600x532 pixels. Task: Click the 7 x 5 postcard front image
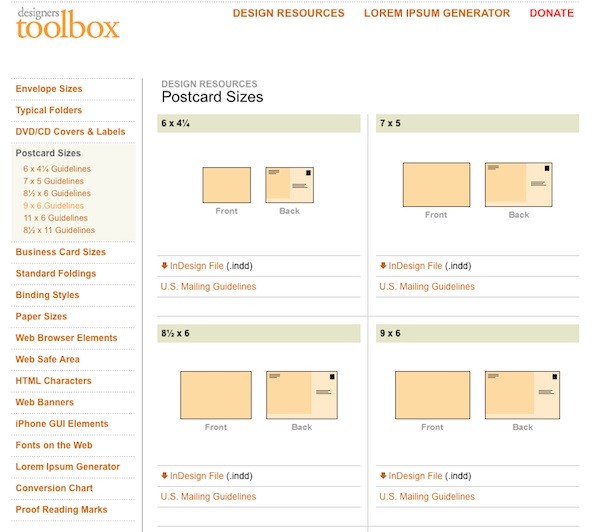click(436, 185)
